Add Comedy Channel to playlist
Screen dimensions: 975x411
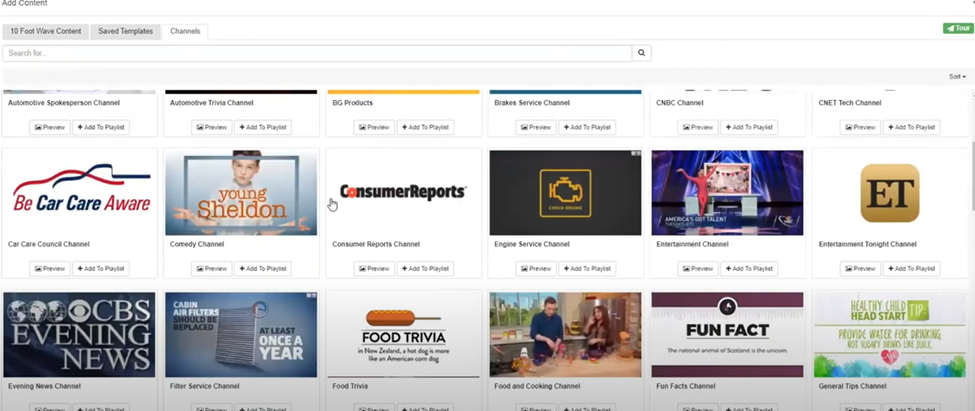click(x=262, y=268)
